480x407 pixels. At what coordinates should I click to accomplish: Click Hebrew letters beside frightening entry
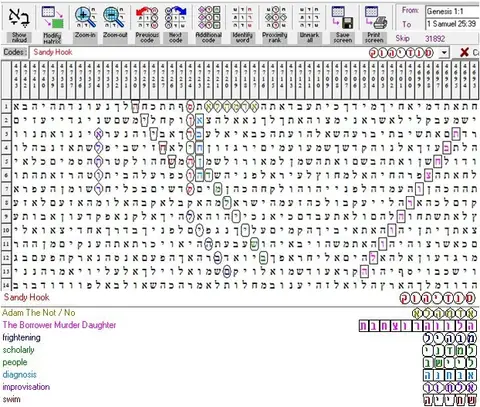[x=450, y=338]
